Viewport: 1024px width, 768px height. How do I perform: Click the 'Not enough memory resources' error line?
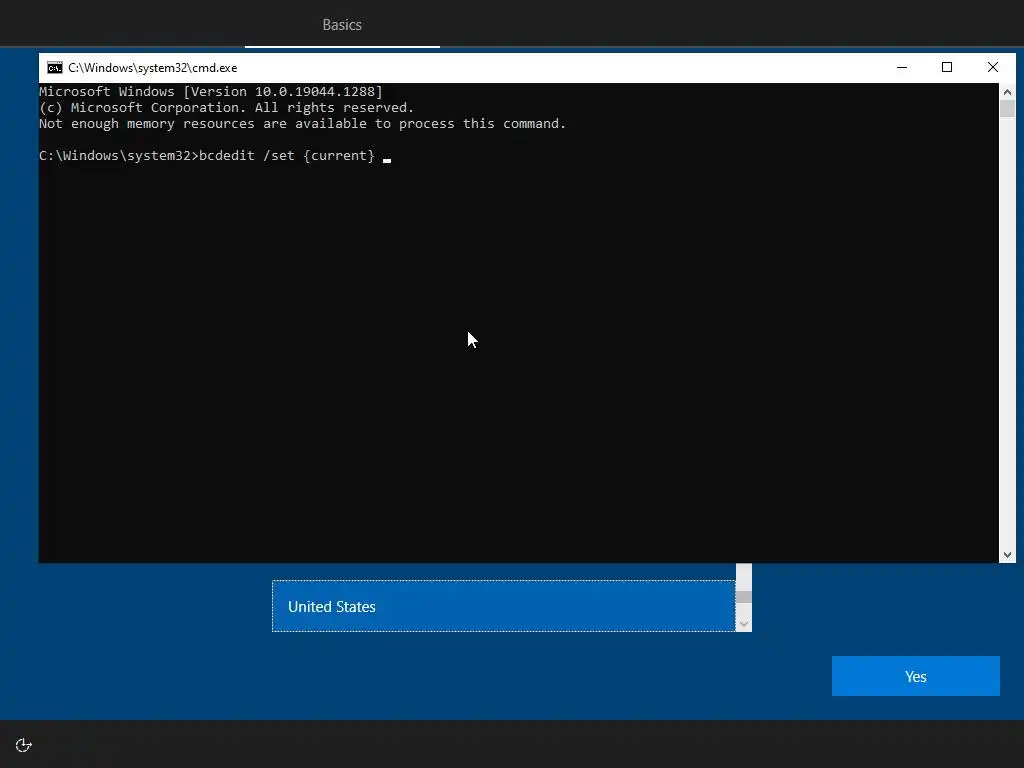pos(302,123)
